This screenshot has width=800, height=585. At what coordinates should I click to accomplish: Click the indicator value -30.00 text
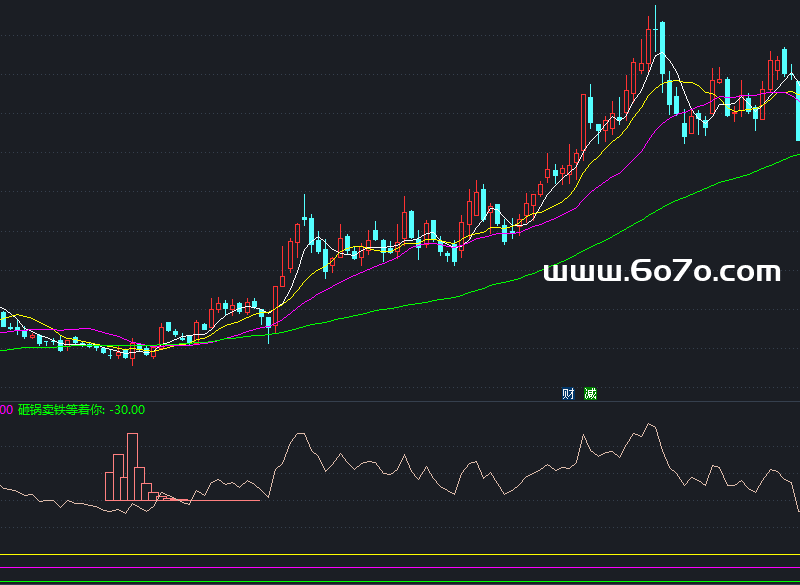pyautogui.click(x=128, y=409)
